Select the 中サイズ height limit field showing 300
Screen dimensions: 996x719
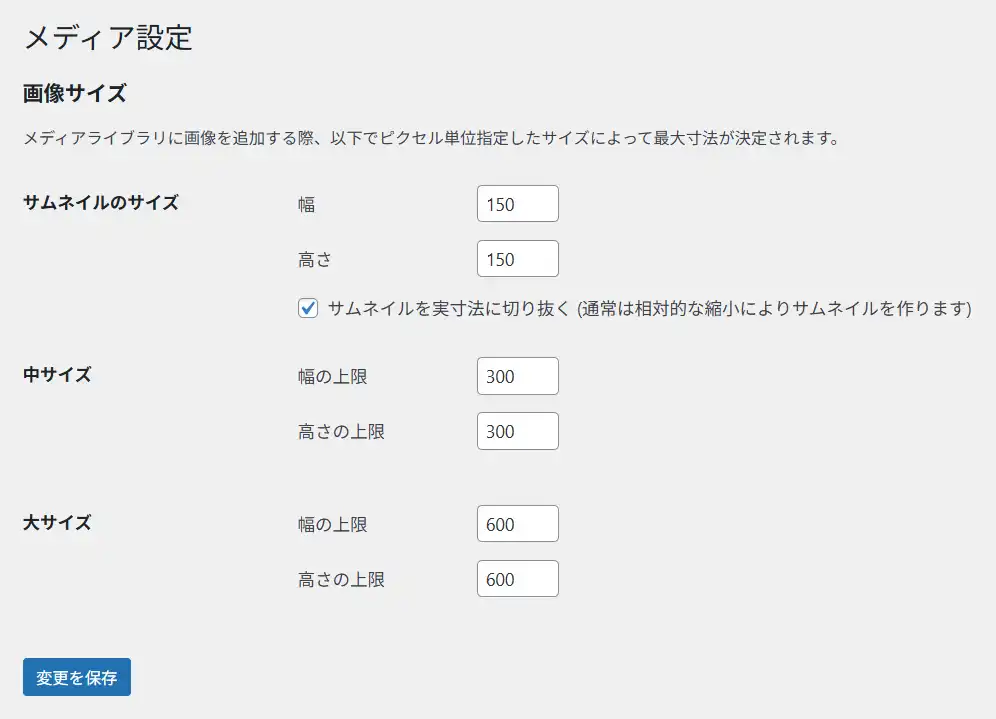[517, 431]
